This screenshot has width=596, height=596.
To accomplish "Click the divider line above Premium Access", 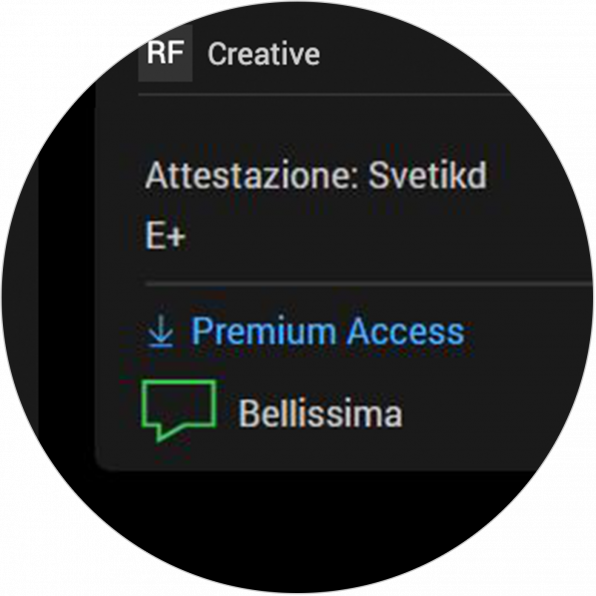I will point(369,284).
